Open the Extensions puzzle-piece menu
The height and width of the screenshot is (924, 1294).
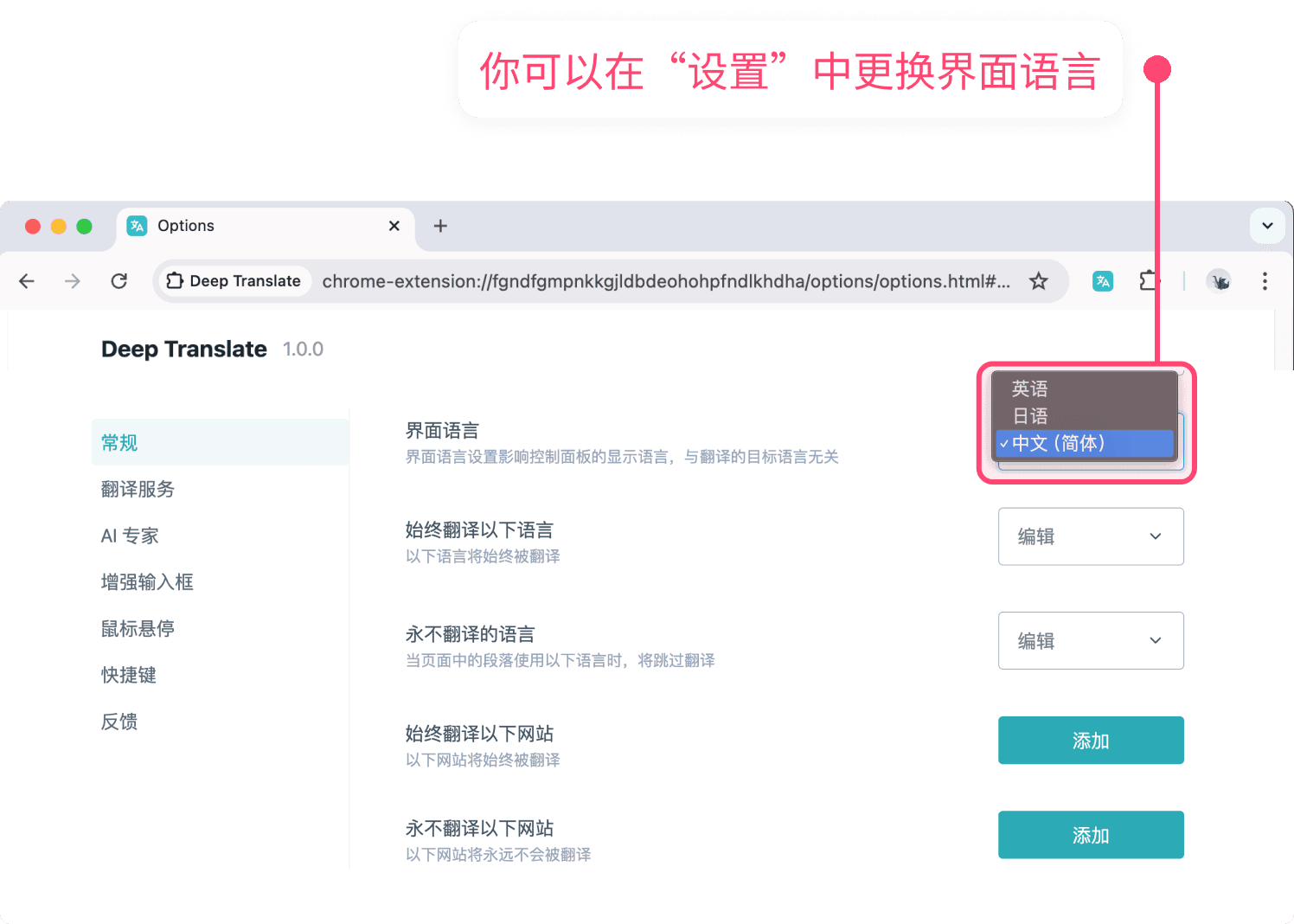1149,281
